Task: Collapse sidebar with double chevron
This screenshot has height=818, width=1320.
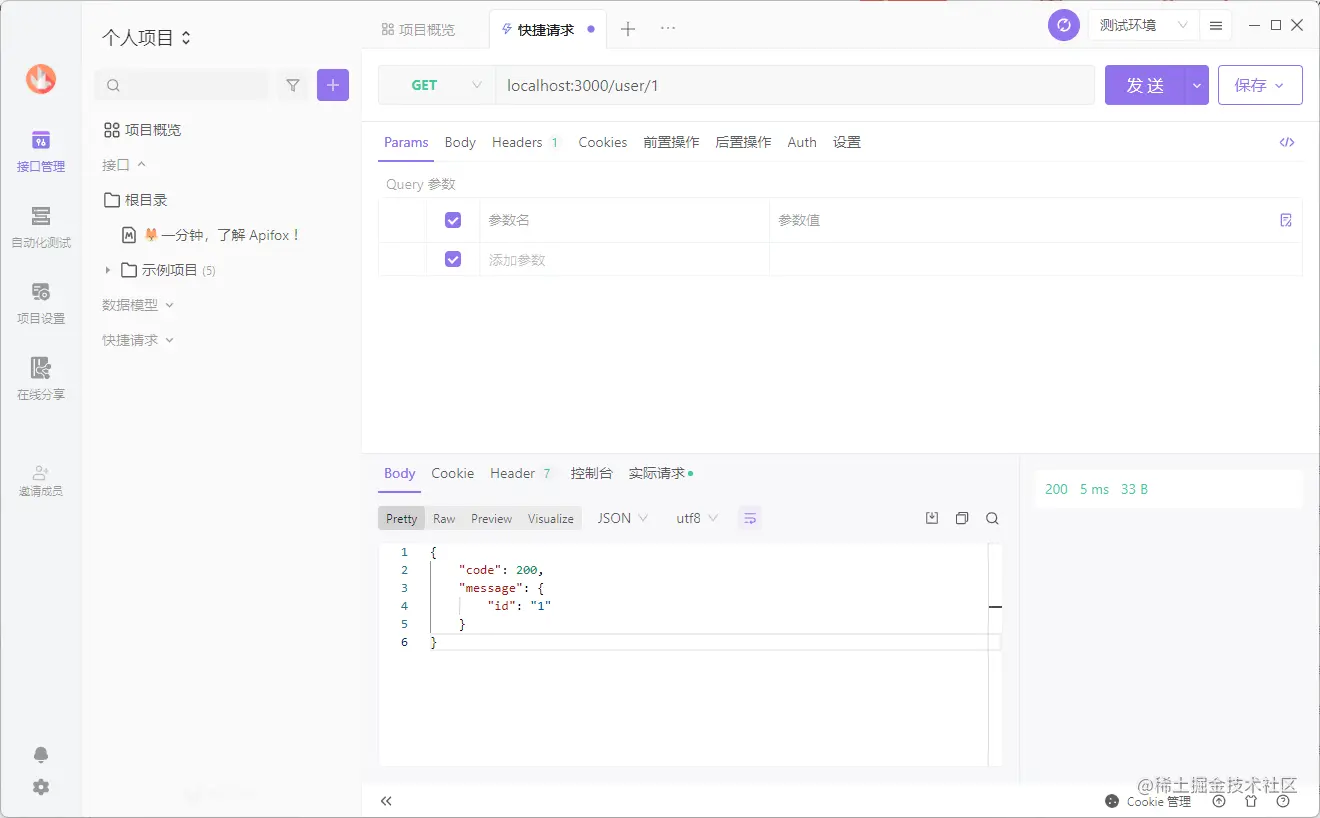Action: pyautogui.click(x=386, y=801)
